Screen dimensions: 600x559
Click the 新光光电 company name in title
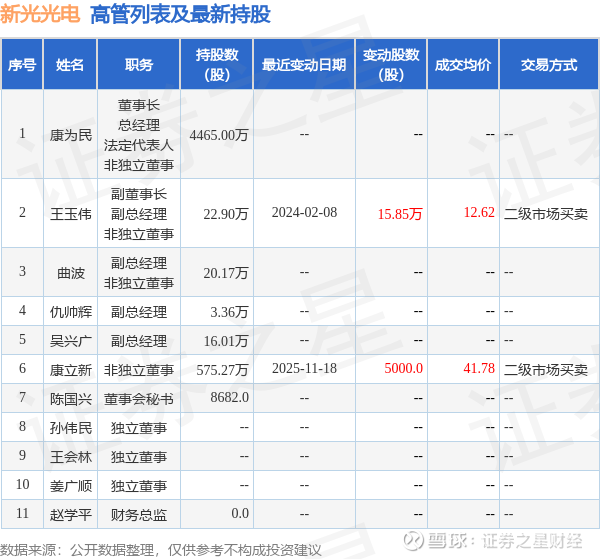tap(40, 15)
